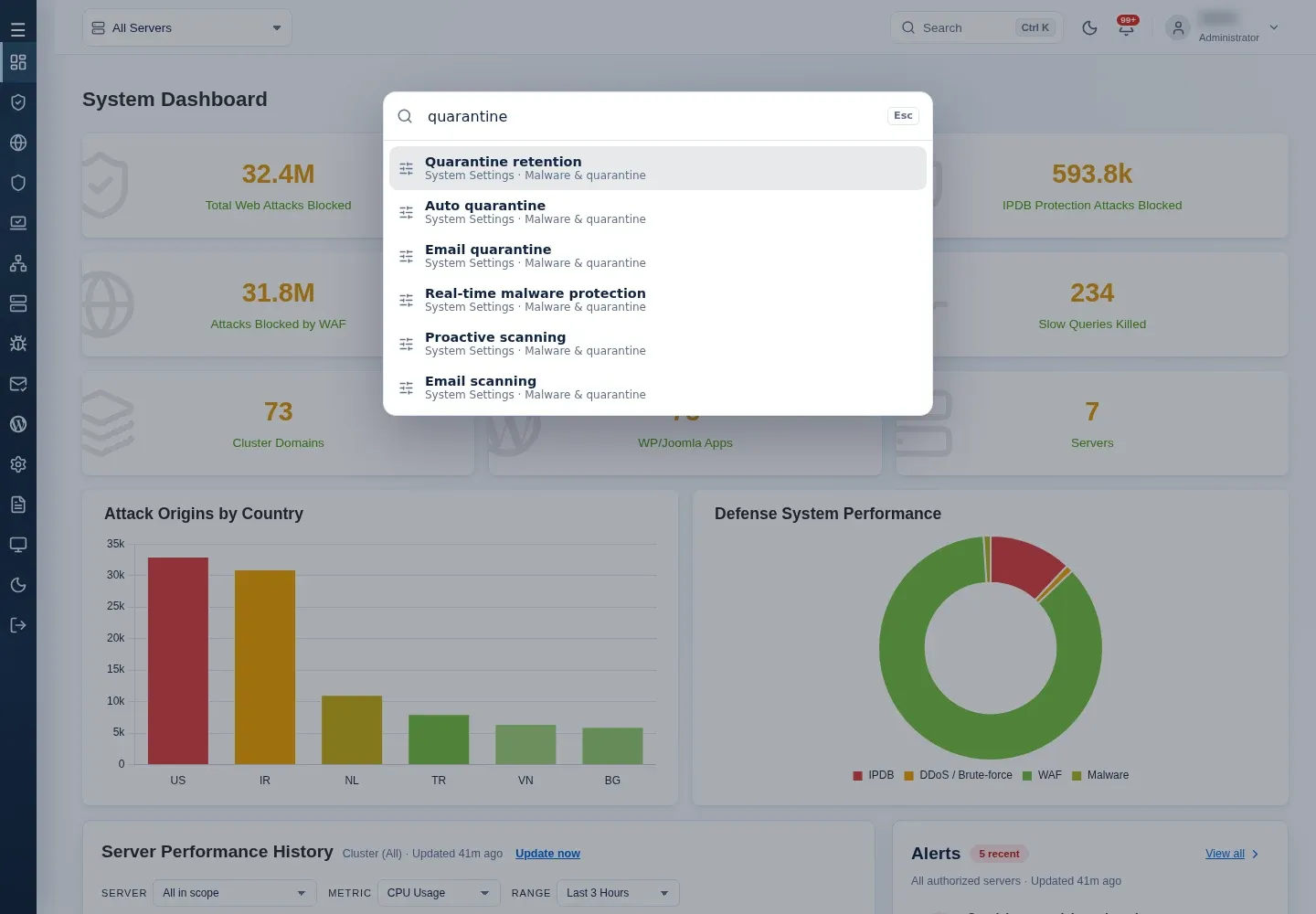Select the 'Email scanning' search result
Screen dimensions: 1316x914
pyautogui.click(x=658, y=388)
